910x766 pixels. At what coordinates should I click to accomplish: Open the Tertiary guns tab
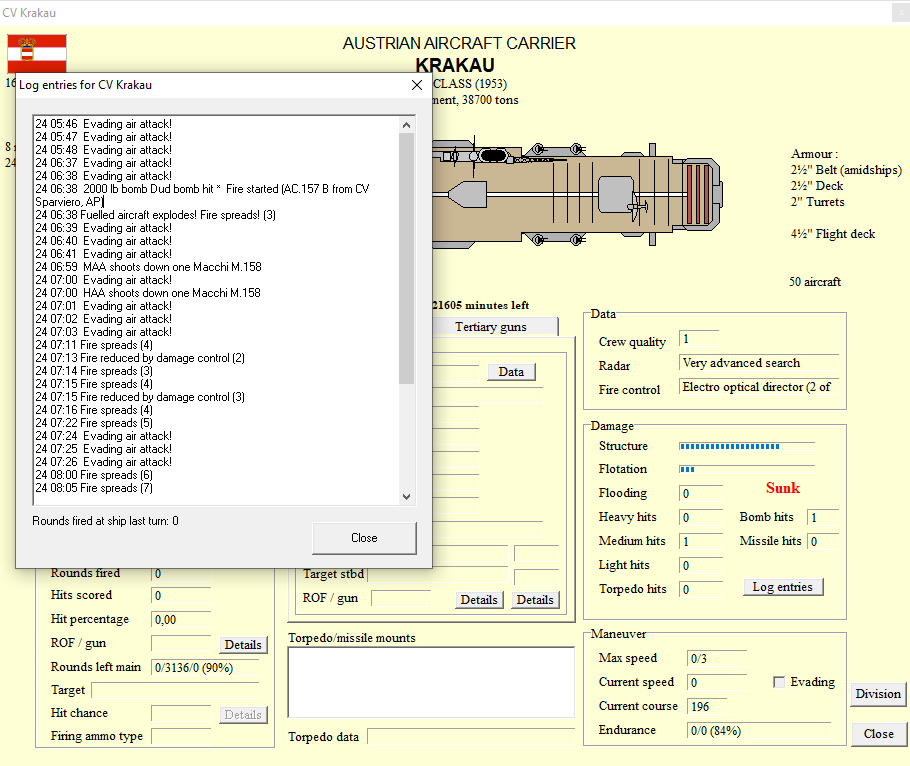[x=490, y=327]
